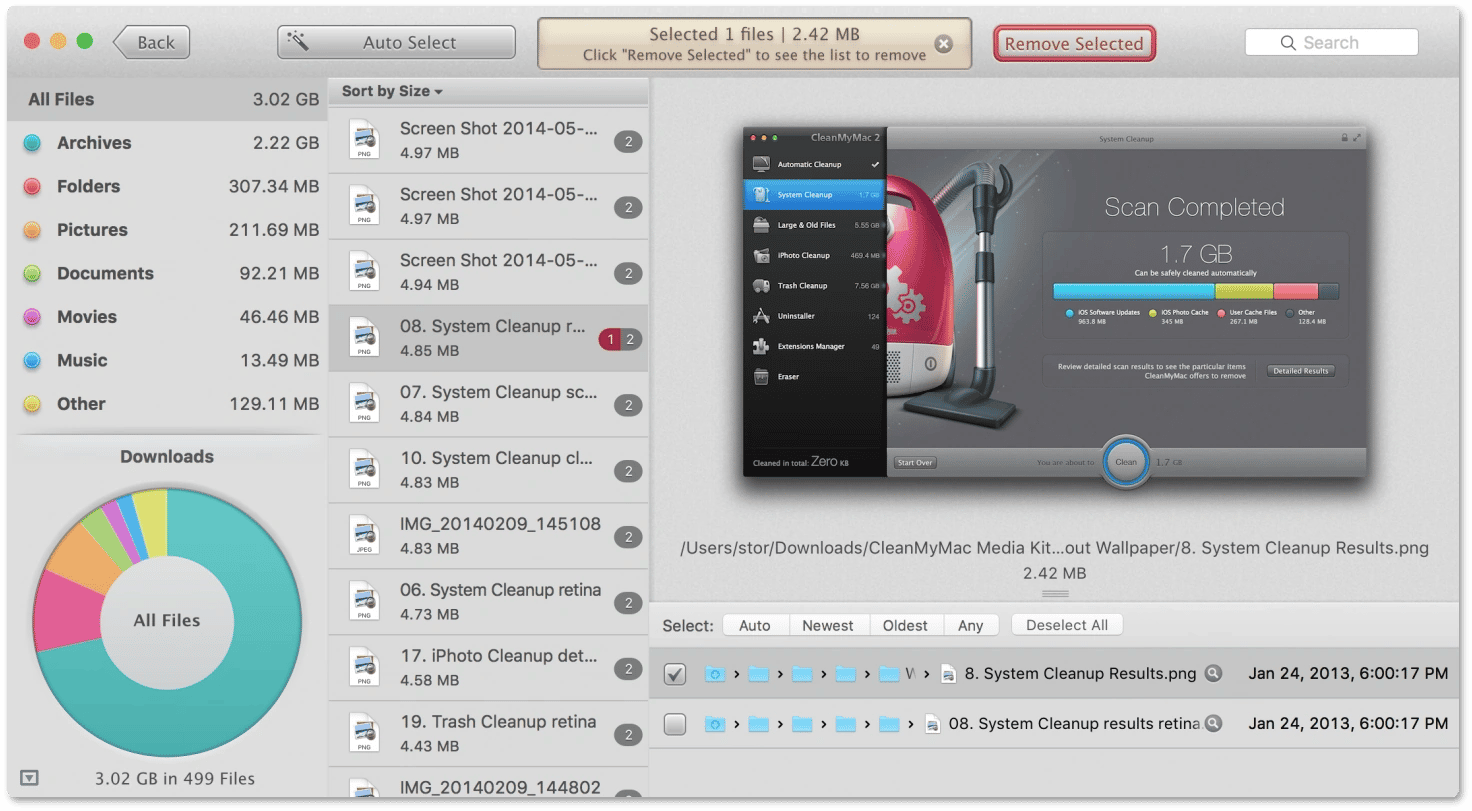1472x811 pixels.
Task: Click the Search field
Action: pyautogui.click(x=1331, y=43)
